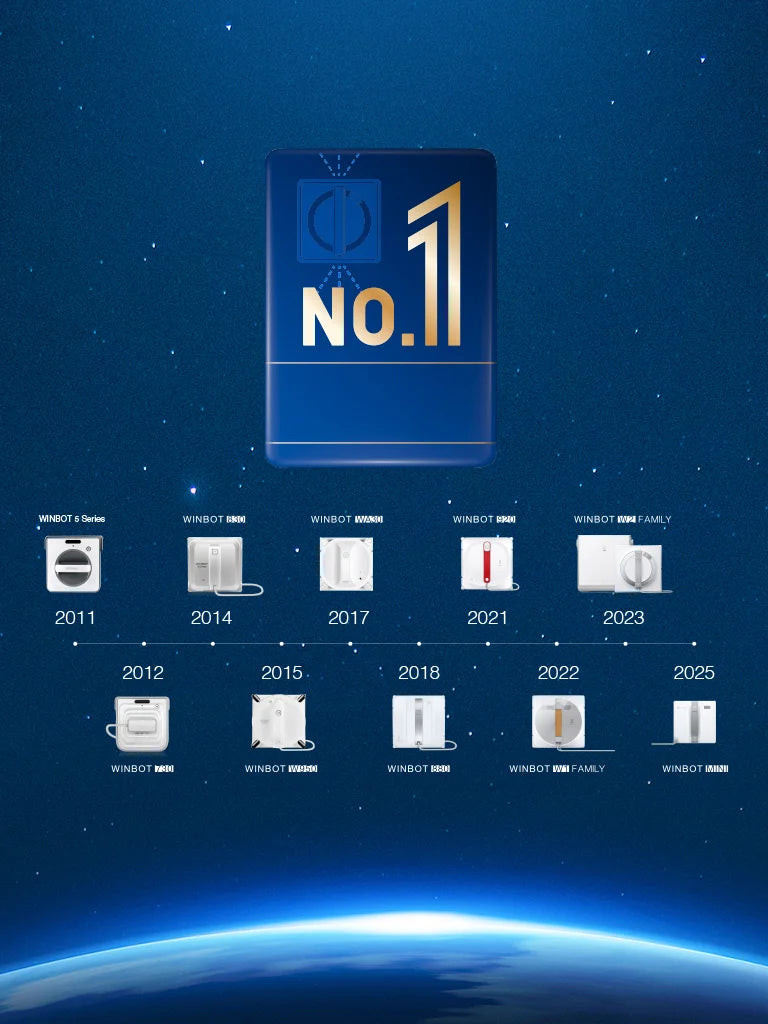
Task: Click the WINBOT W2 FAMILY text label
Action: pyautogui.click(x=622, y=520)
